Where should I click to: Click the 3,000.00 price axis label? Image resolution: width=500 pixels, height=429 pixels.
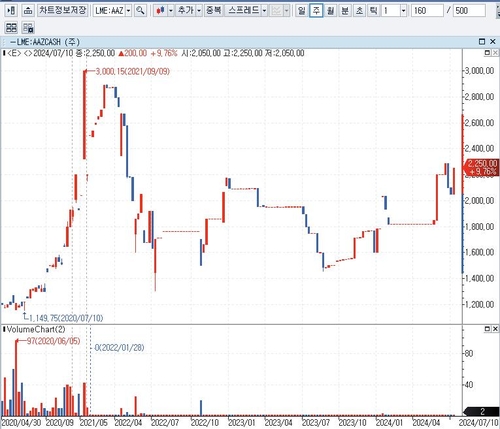coord(479,71)
